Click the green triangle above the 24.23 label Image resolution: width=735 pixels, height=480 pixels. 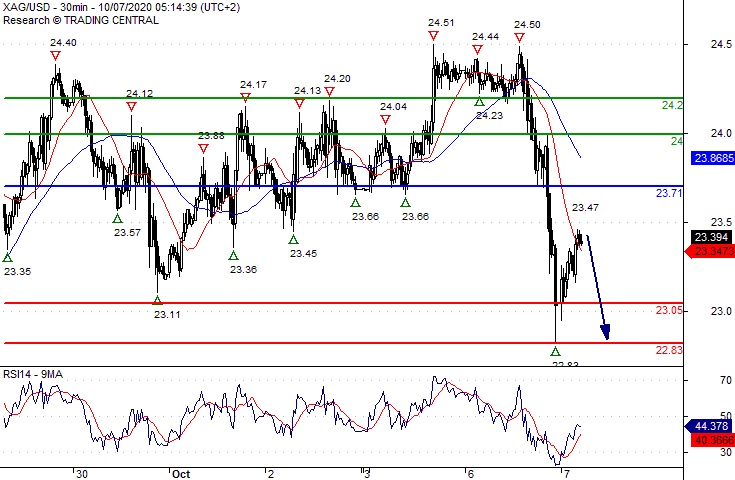(x=479, y=101)
